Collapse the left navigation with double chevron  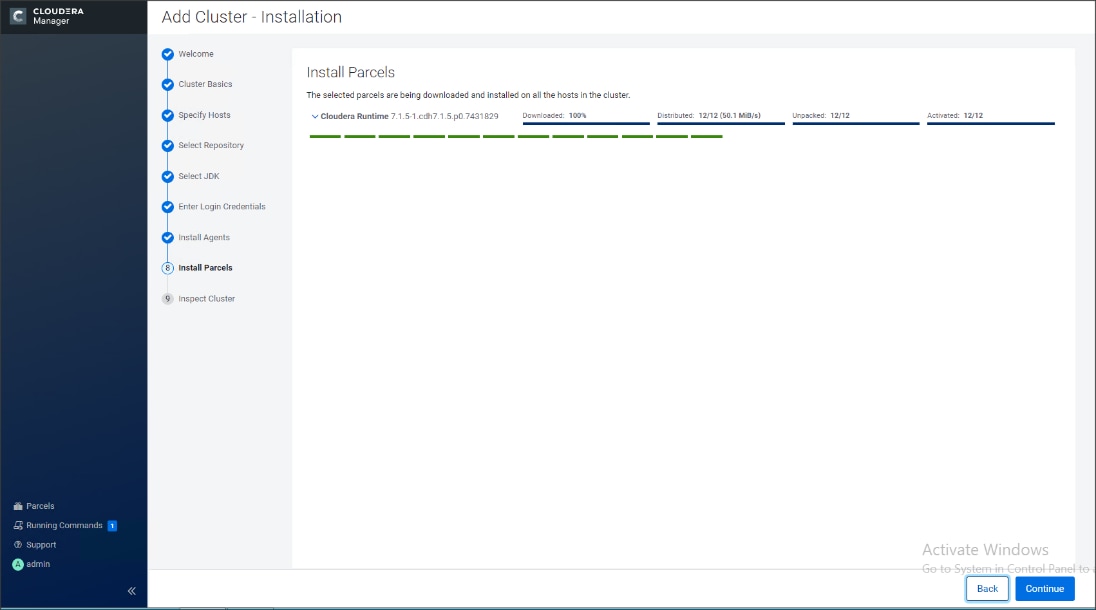click(130, 590)
